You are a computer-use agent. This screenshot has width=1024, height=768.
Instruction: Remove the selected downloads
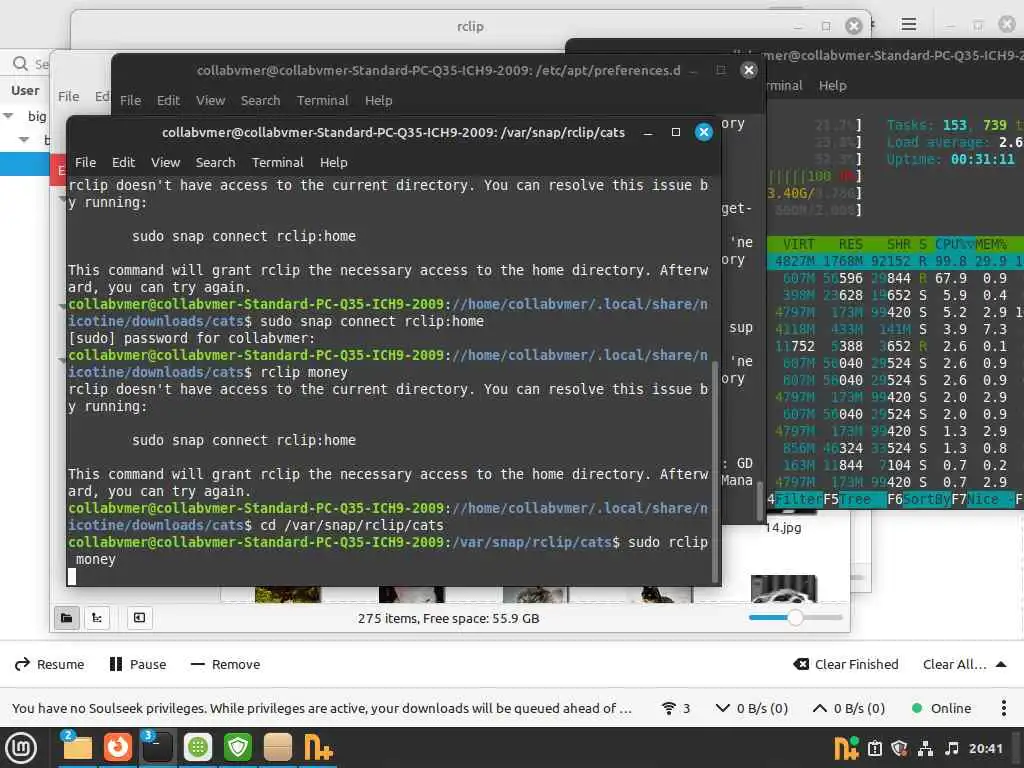(x=225, y=664)
